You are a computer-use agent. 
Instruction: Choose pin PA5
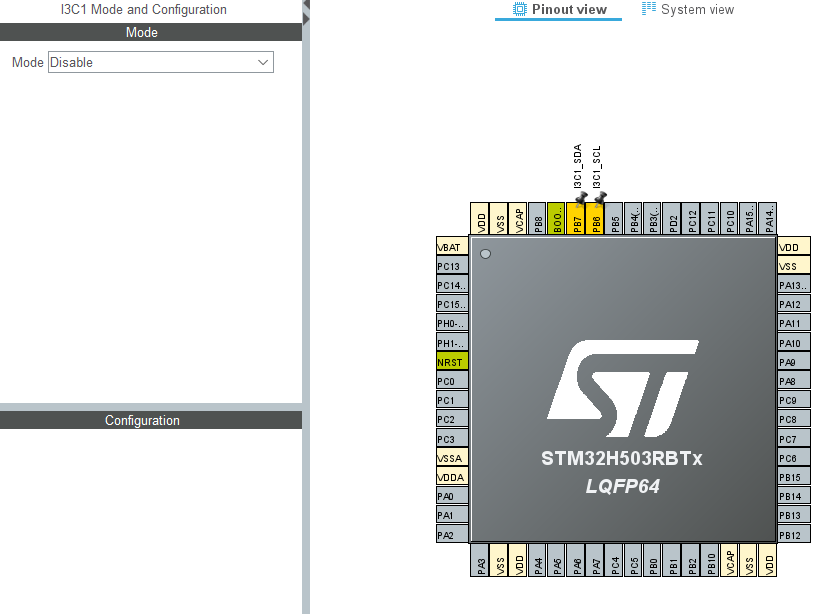(557, 561)
